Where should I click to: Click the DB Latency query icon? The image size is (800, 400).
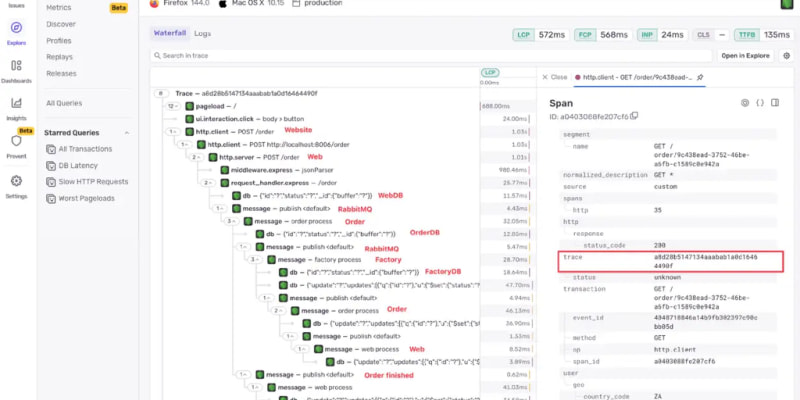tap(51, 165)
